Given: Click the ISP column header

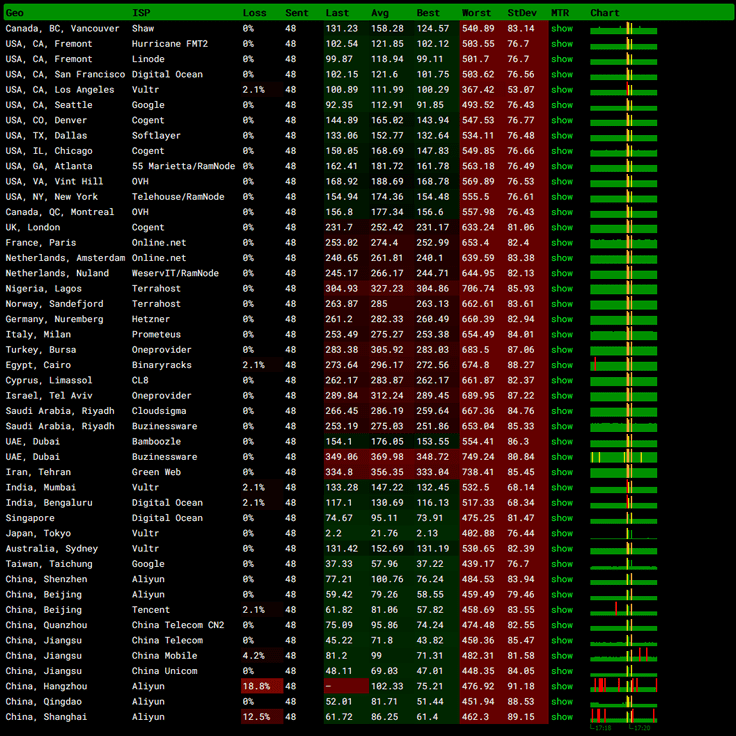Looking at the screenshot, I should (x=141, y=13).
